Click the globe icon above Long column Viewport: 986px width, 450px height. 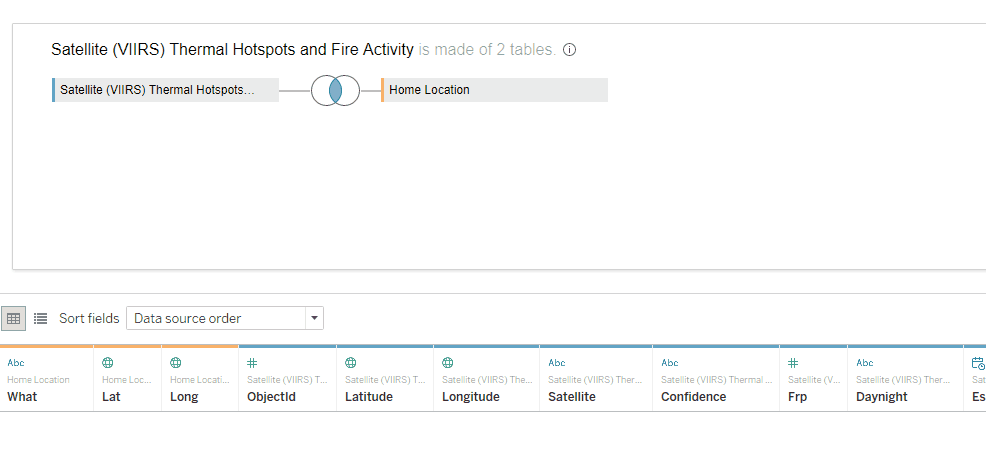click(x=175, y=363)
